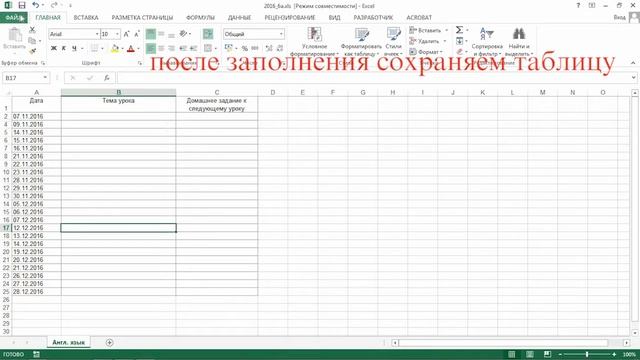Expand the Формат cells dropdown
This screenshot has width=640, height=360.
442,52
